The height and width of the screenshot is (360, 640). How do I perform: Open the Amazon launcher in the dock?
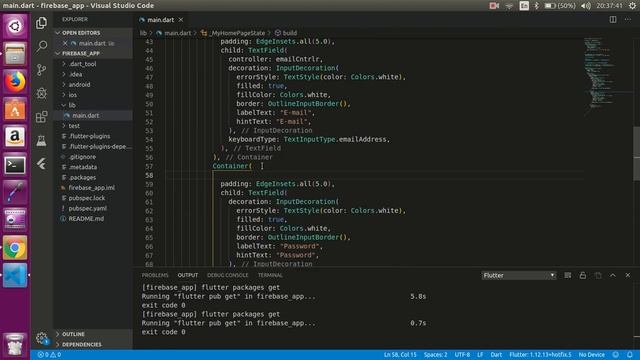[15, 137]
